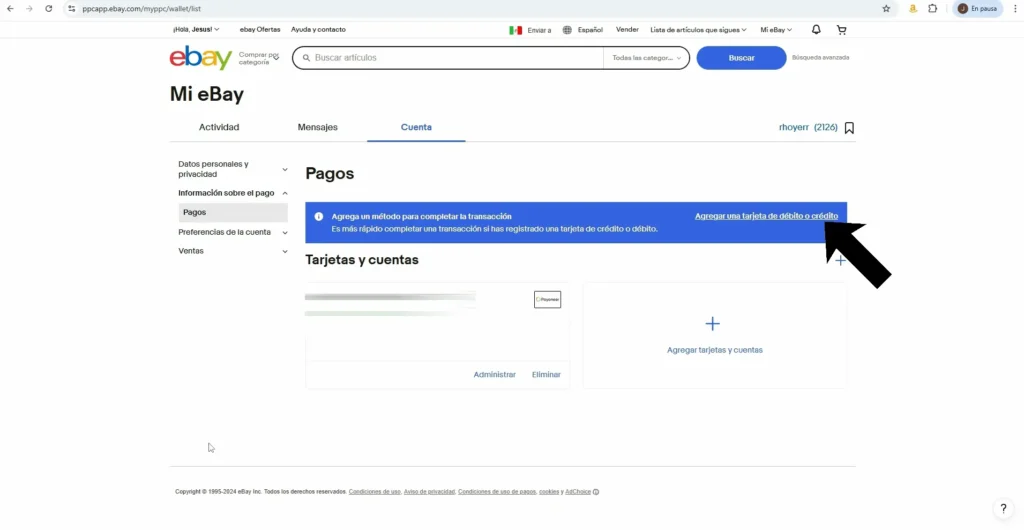This screenshot has width=1024, height=530.
Task: Click the browser back arrow
Action: (x=10, y=8)
